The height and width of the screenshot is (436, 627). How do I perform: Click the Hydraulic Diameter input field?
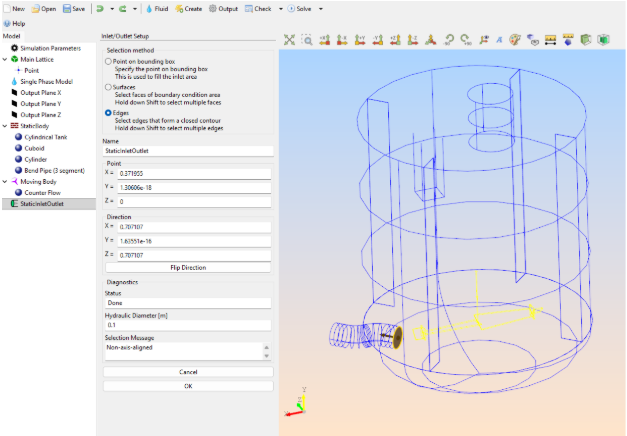188,325
